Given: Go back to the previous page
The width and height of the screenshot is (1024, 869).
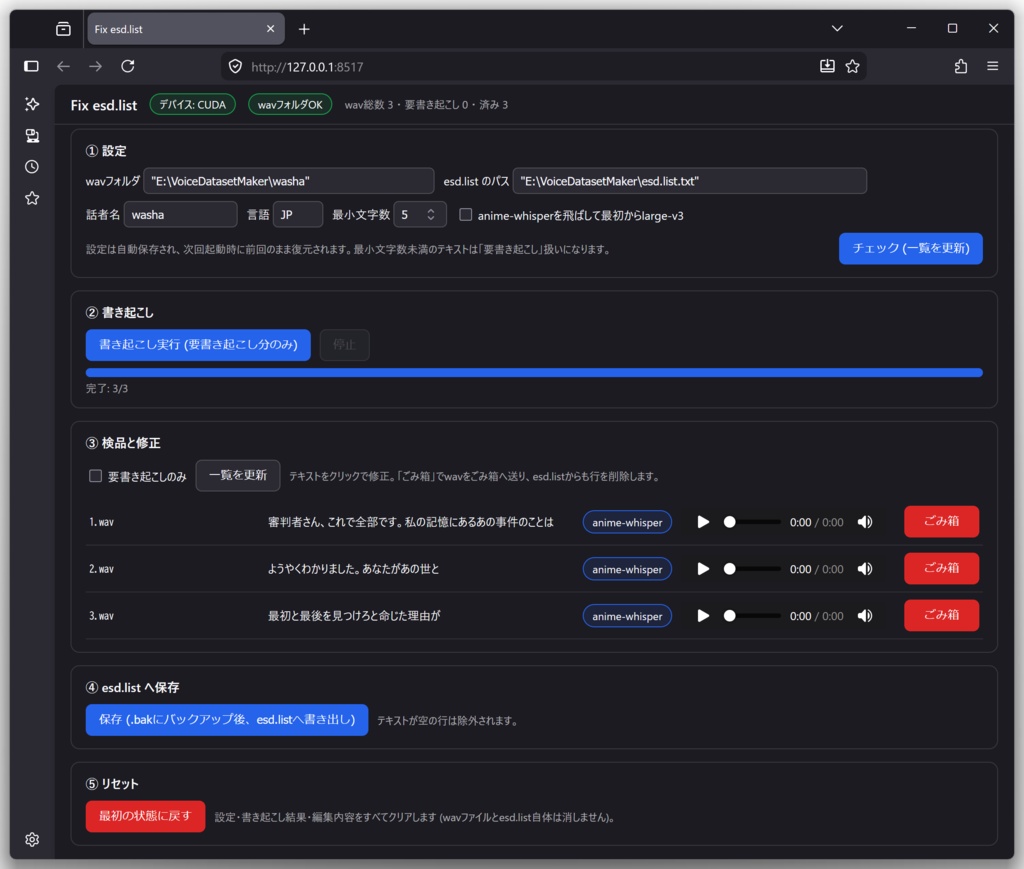Looking at the screenshot, I should pos(63,66).
